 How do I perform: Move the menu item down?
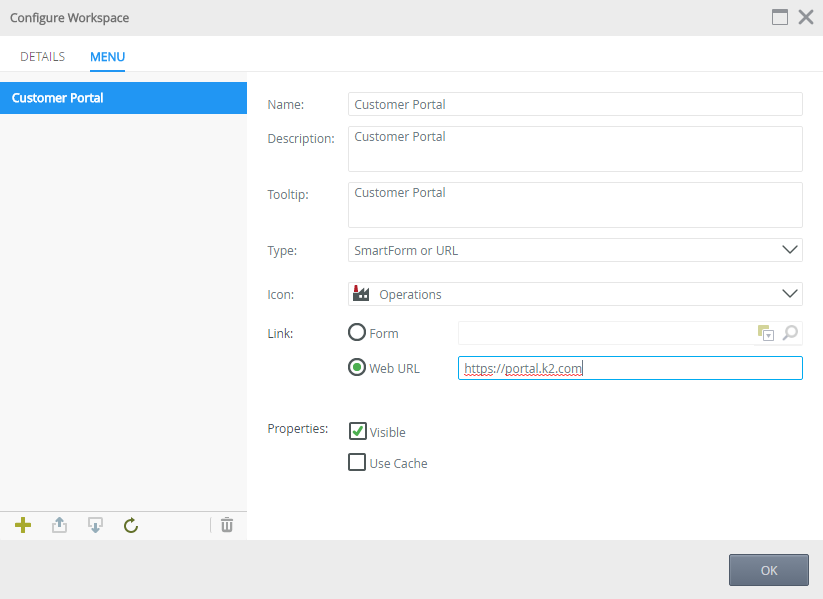[95, 525]
